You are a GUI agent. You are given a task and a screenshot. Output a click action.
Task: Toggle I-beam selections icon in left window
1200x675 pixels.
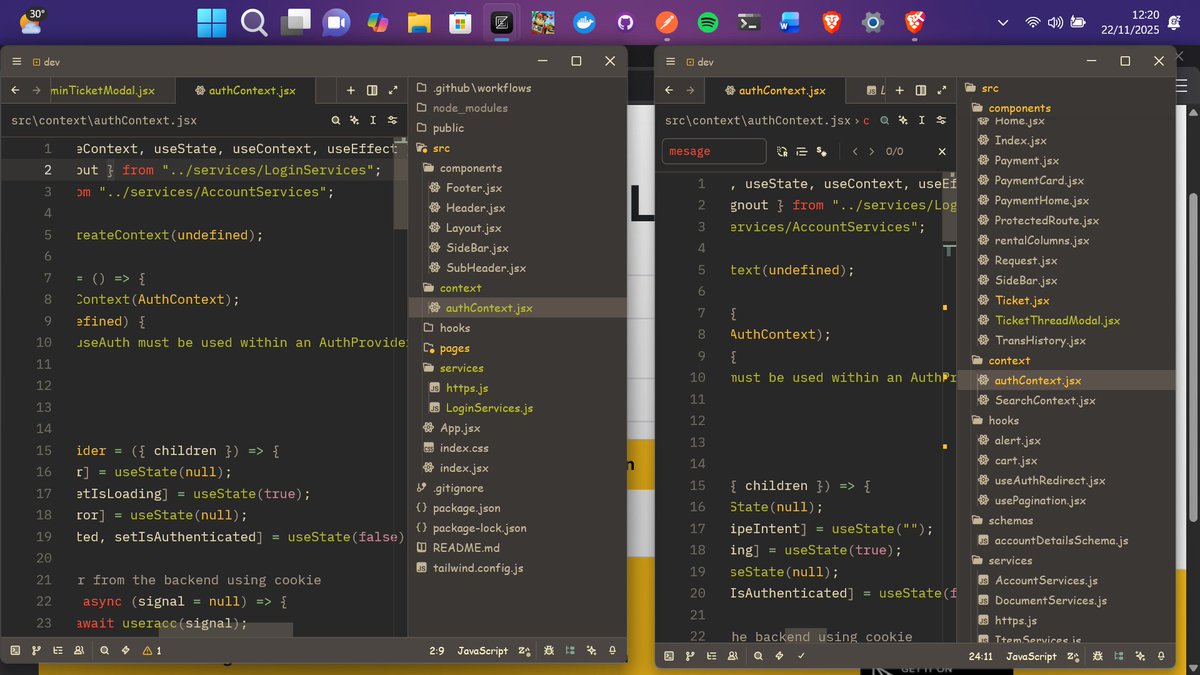pos(373,121)
